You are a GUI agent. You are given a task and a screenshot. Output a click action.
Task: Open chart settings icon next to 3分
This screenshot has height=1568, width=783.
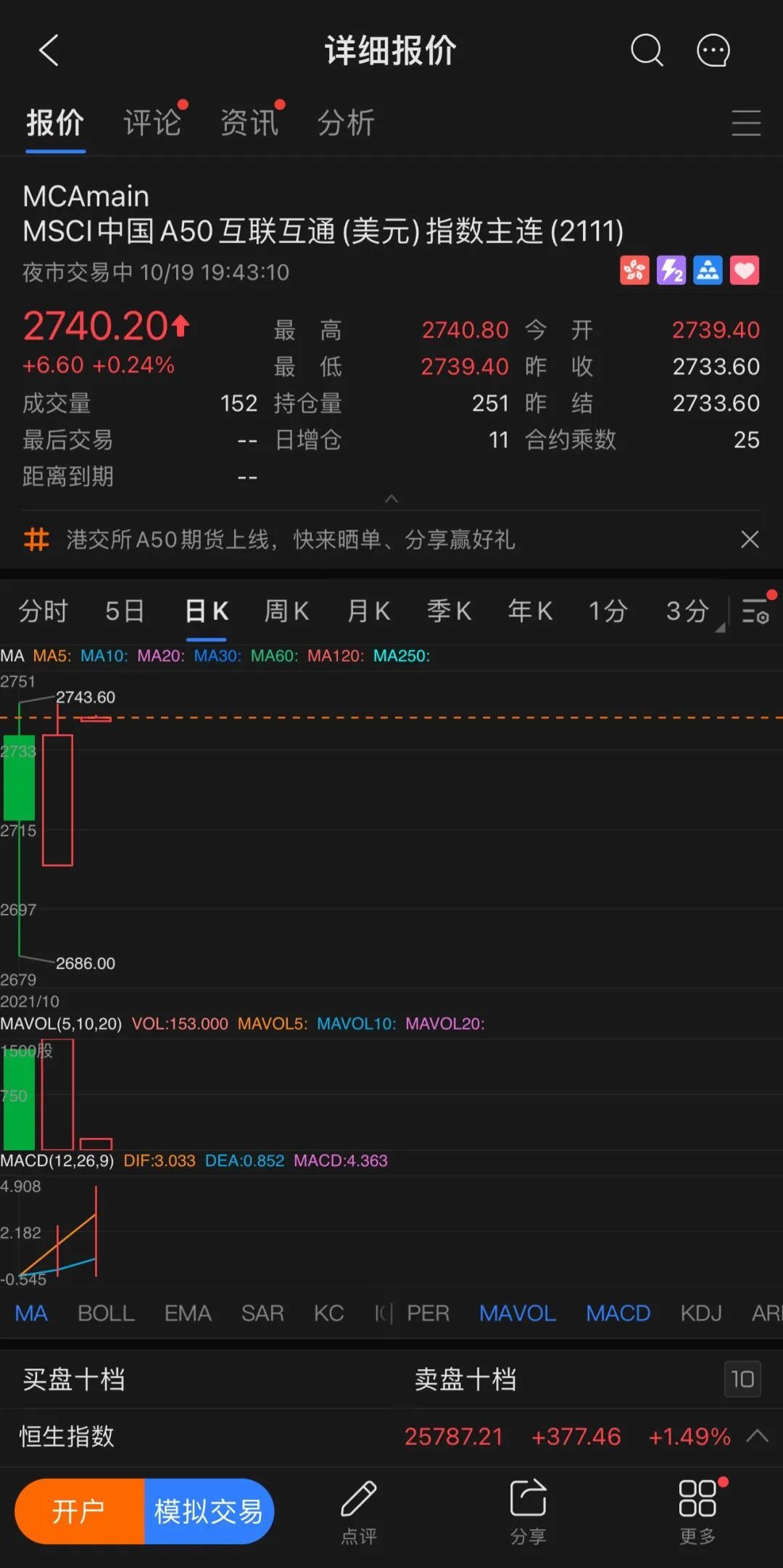point(756,611)
